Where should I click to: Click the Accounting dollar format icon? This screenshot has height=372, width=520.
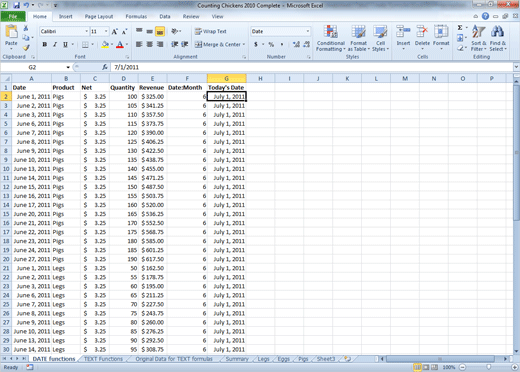click(x=256, y=44)
